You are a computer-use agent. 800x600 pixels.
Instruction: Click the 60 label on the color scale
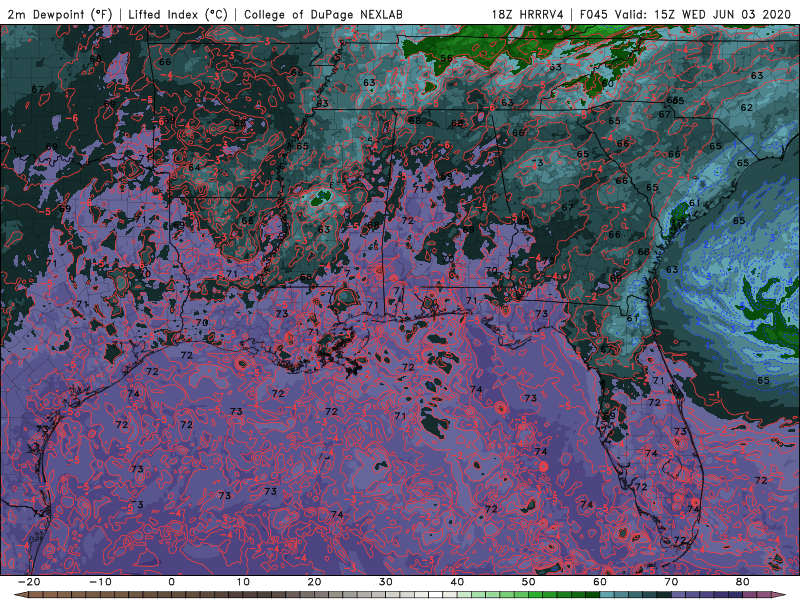pos(600,582)
